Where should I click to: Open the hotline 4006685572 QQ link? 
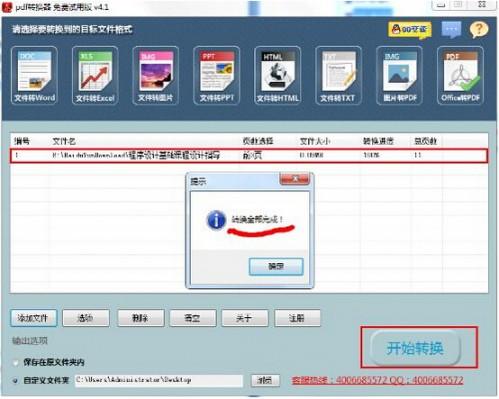click(377, 380)
